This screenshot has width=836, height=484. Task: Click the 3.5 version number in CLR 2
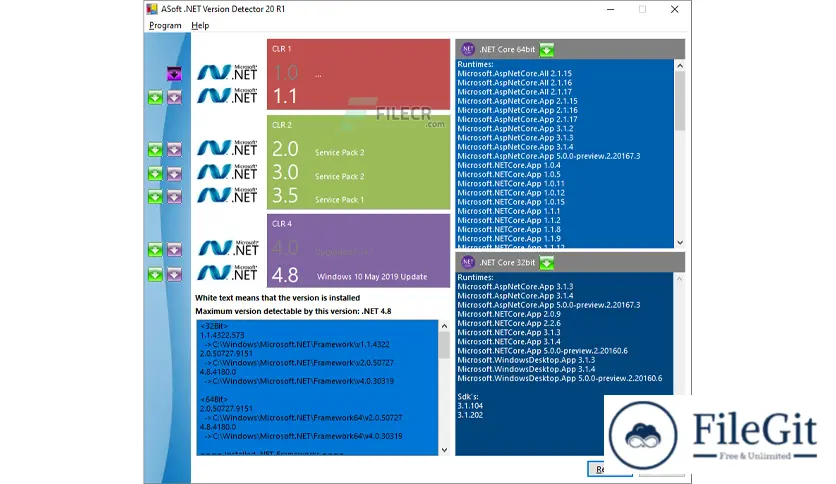[x=285, y=196]
